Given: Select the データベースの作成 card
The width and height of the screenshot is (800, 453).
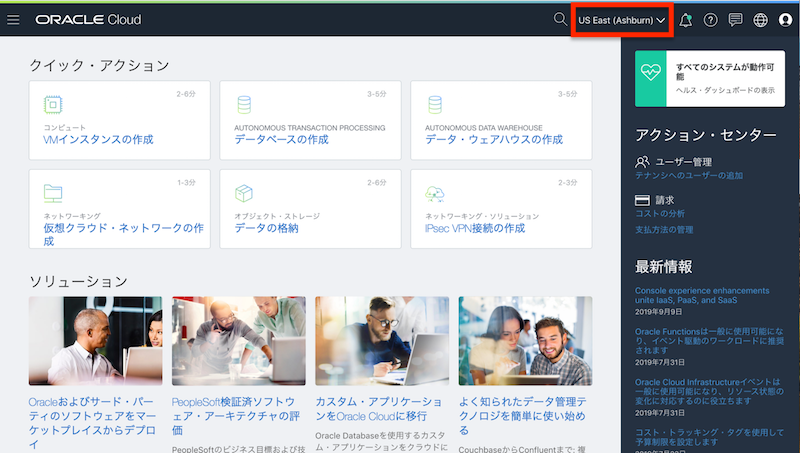Looking at the screenshot, I should 281,139.
